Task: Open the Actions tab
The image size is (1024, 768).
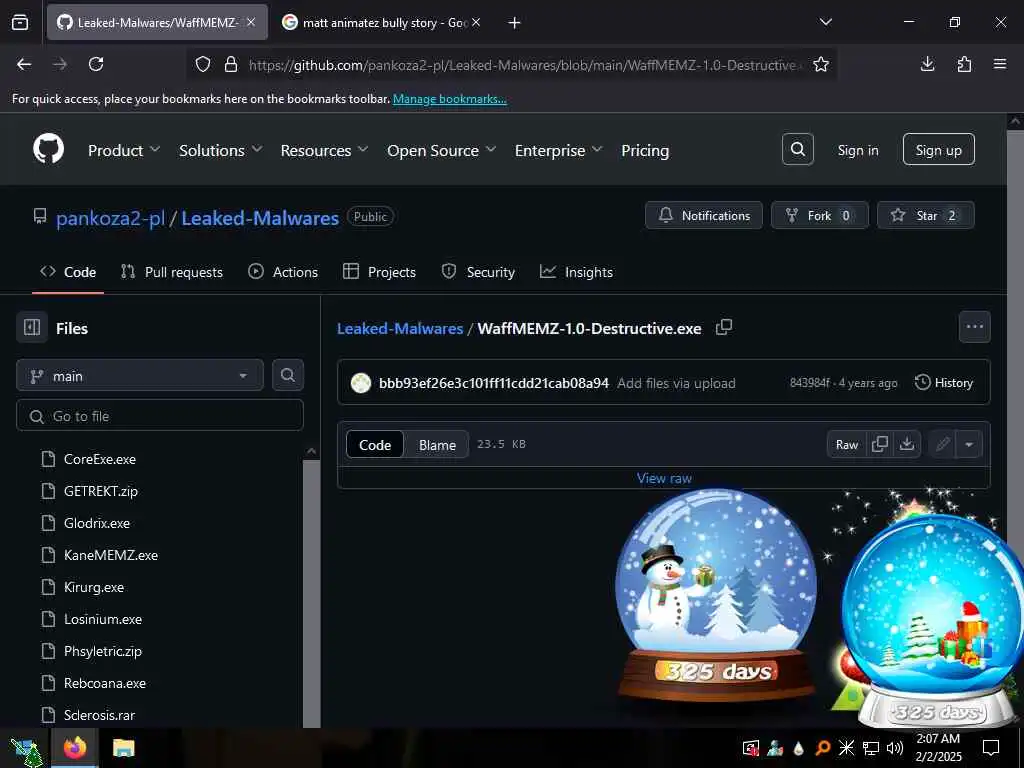Action: coord(283,272)
